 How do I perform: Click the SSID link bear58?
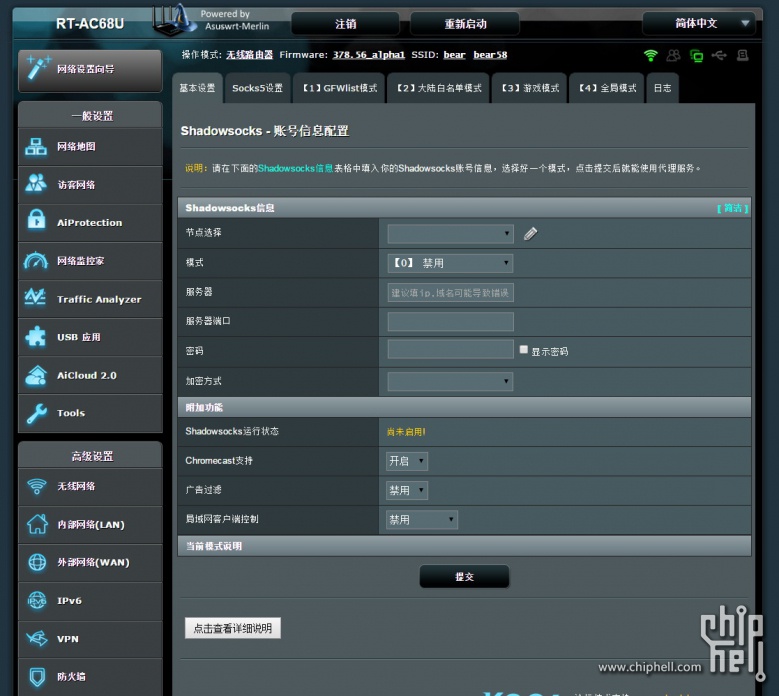click(x=490, y=55)
